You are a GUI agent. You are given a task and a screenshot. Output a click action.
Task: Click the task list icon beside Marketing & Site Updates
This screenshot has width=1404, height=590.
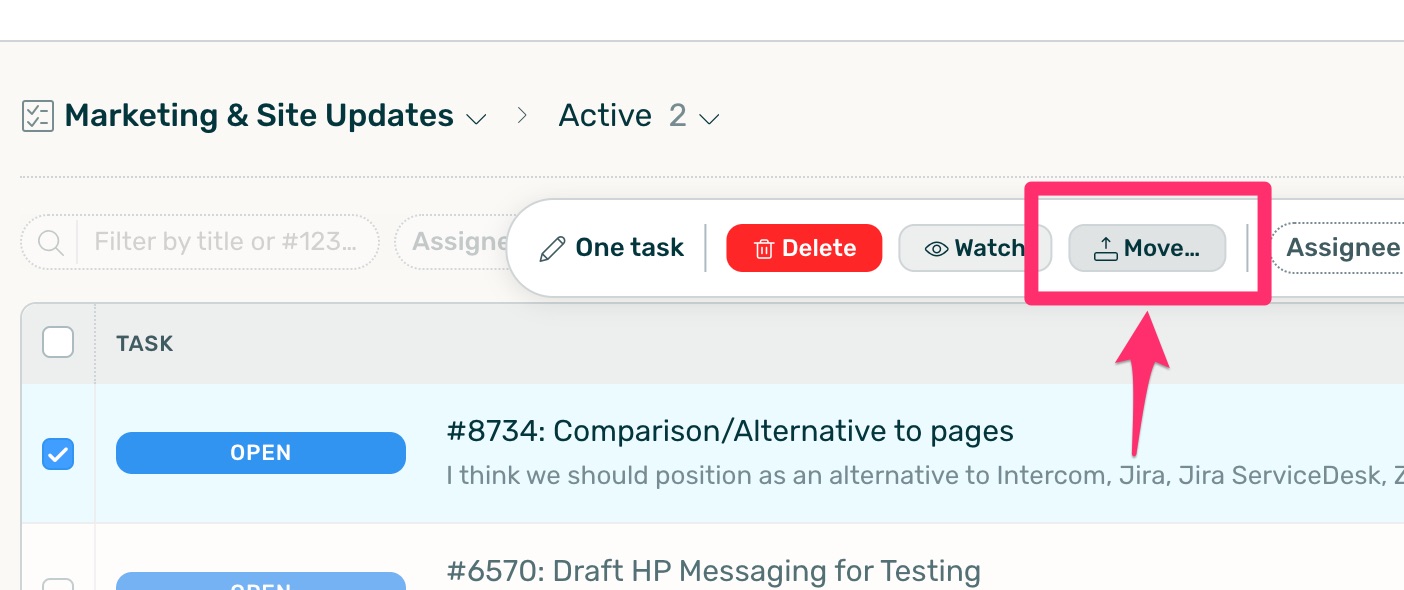[37, 116]
